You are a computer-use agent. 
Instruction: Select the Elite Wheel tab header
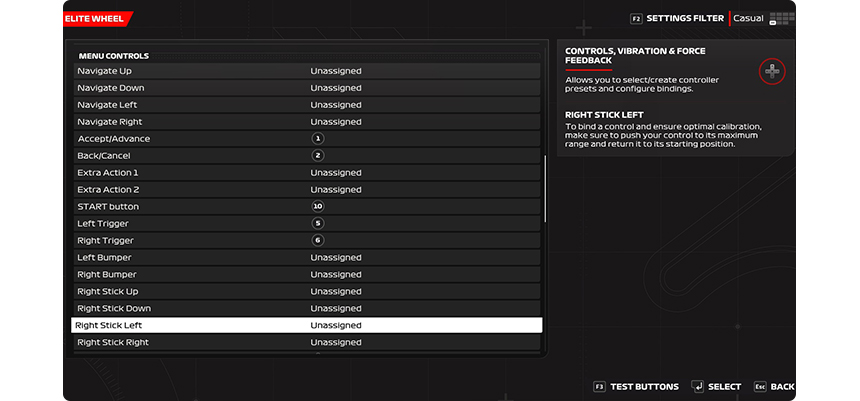pos(96,18)
